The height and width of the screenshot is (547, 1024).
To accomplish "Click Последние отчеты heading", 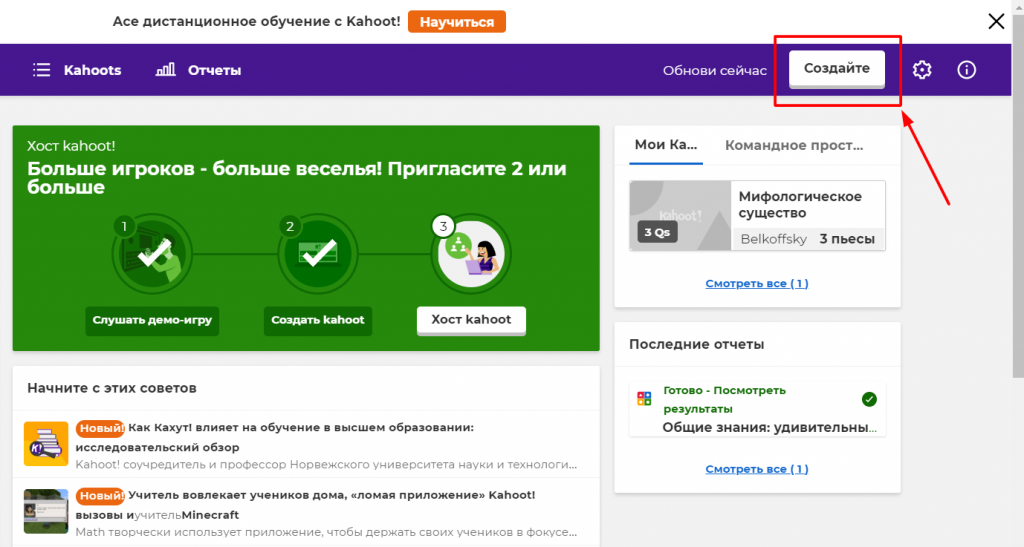I will 696,344.
